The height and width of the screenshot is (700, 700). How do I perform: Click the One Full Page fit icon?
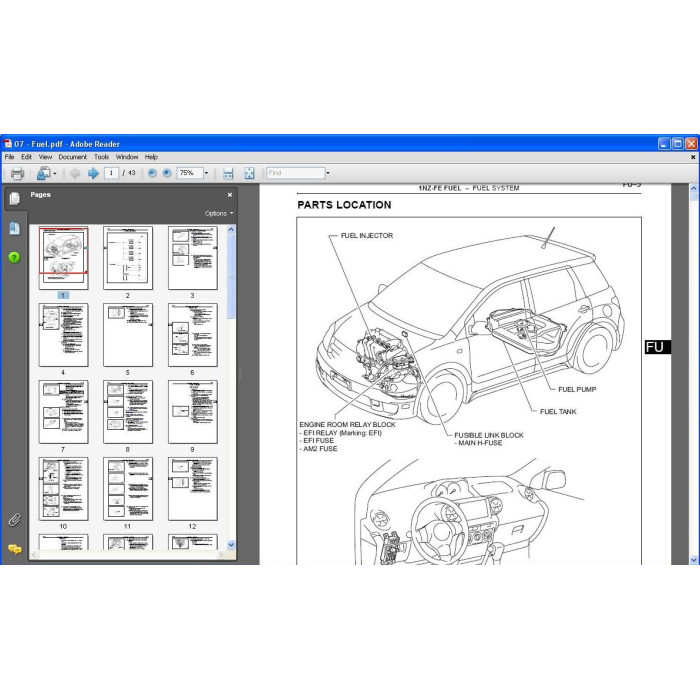249,173
